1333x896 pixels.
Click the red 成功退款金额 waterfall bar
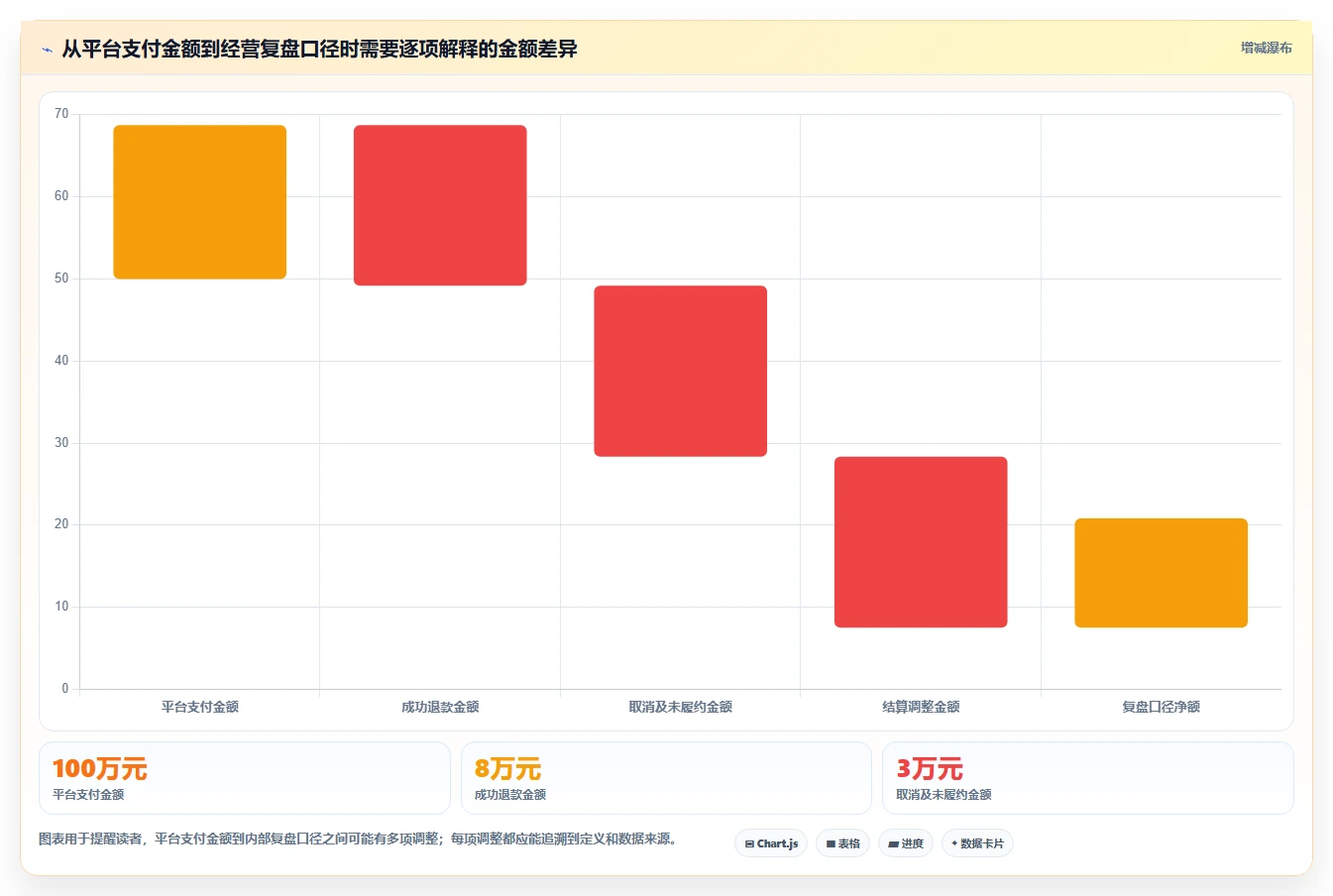tap(440, 205)
